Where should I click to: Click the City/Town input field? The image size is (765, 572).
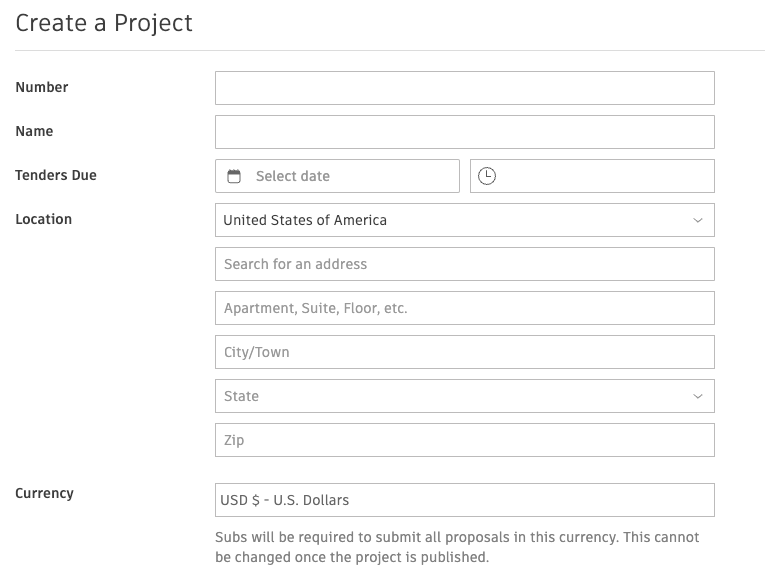[465, 352]
